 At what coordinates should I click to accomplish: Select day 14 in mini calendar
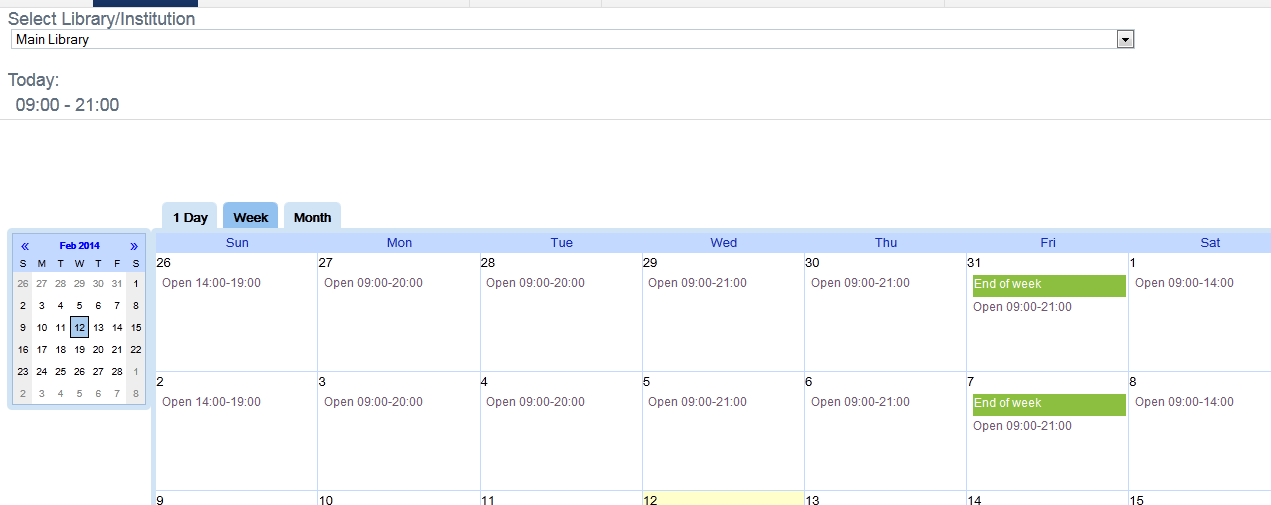point(117,327)
